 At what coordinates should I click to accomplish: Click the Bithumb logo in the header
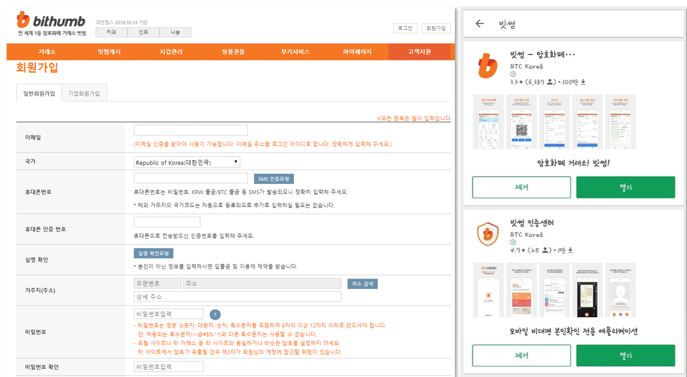[51, 20]
